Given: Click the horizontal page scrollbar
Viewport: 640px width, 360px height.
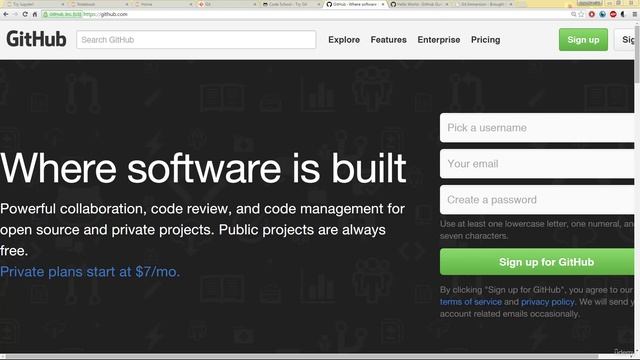Looking at the screenshot, I should tap(302, 357).
